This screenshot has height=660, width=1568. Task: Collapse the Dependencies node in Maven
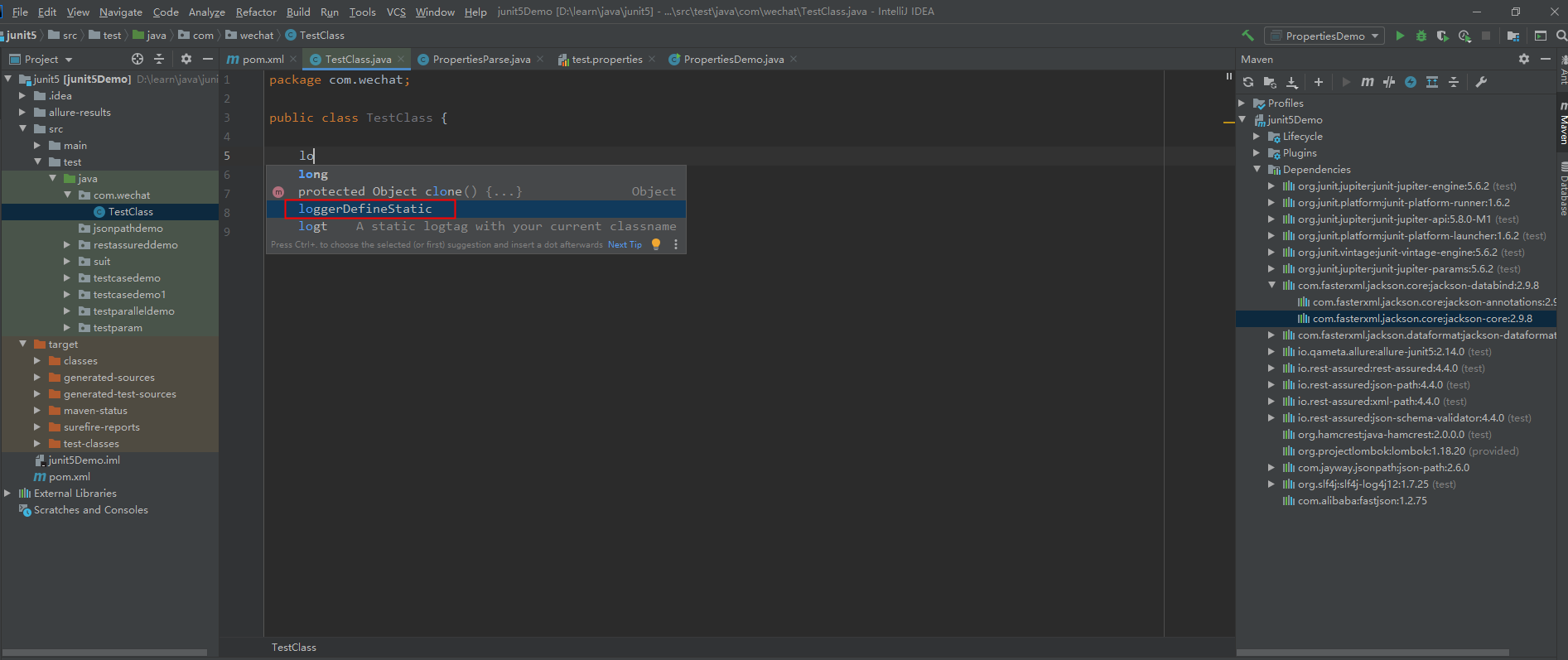click(1257, 170)
